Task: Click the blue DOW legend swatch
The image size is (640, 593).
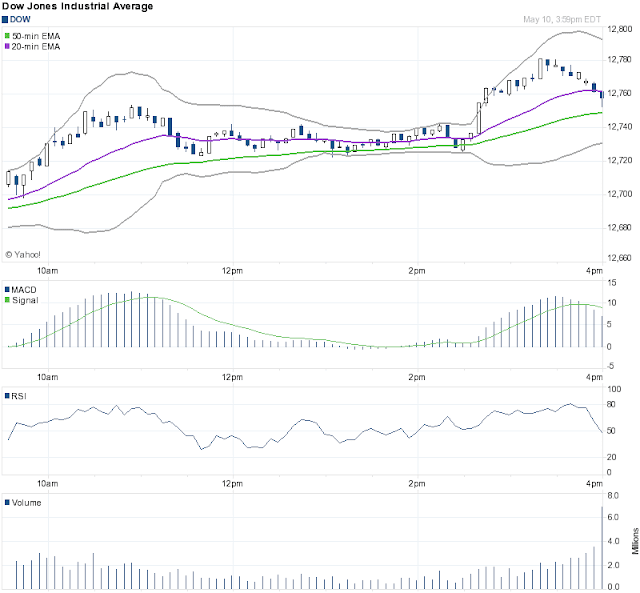Action: pos(5,20)
